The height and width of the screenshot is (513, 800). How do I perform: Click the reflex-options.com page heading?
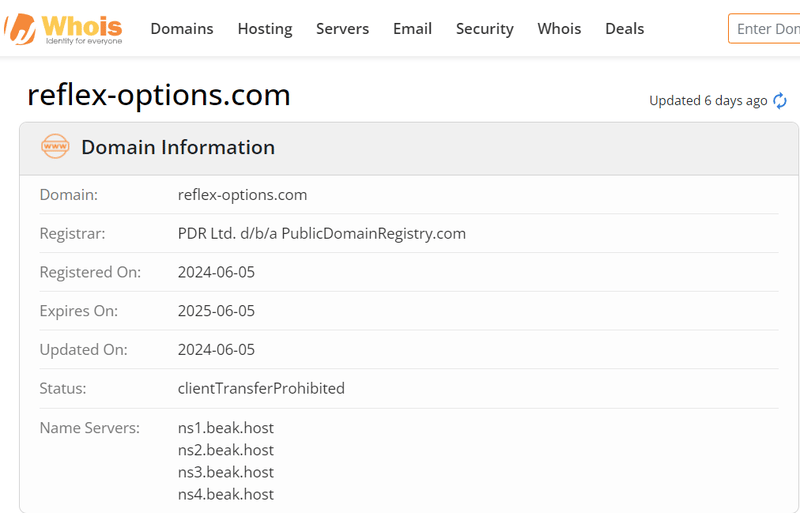point(159,95)
